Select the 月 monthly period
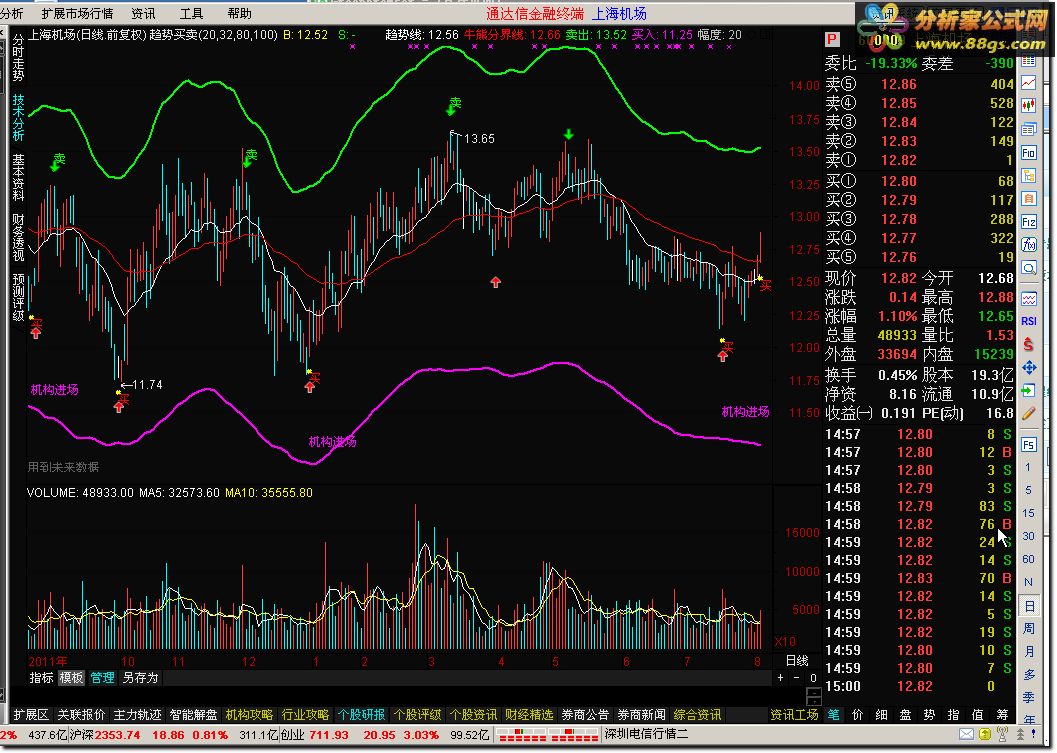1057x753 pixels. pos(1029,651)
